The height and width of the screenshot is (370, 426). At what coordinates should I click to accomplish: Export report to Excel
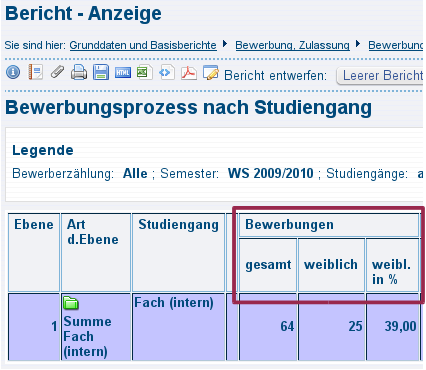pyautogui.click(x=144, y=72)
